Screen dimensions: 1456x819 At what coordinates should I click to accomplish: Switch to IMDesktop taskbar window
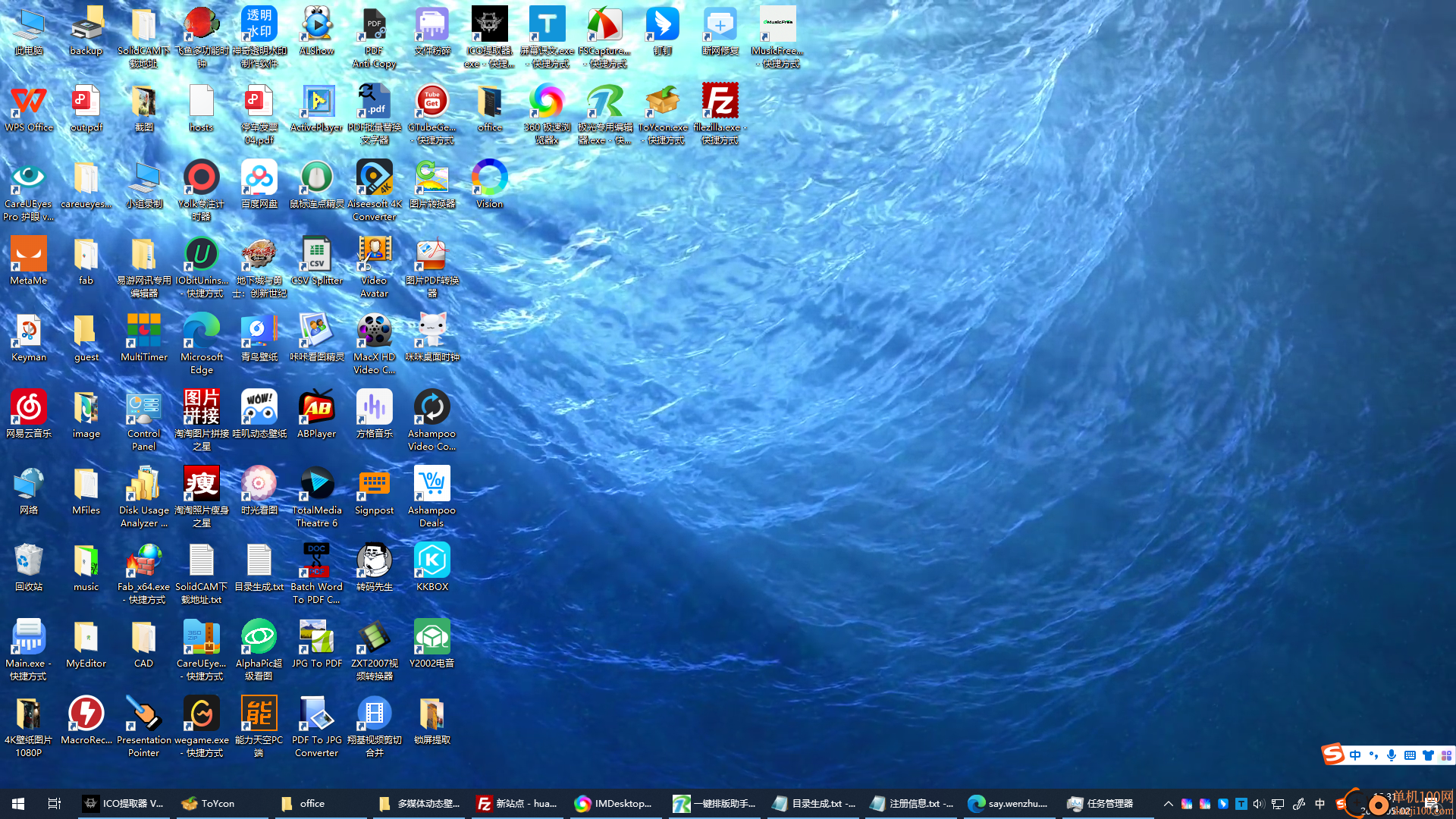point(615,804)
